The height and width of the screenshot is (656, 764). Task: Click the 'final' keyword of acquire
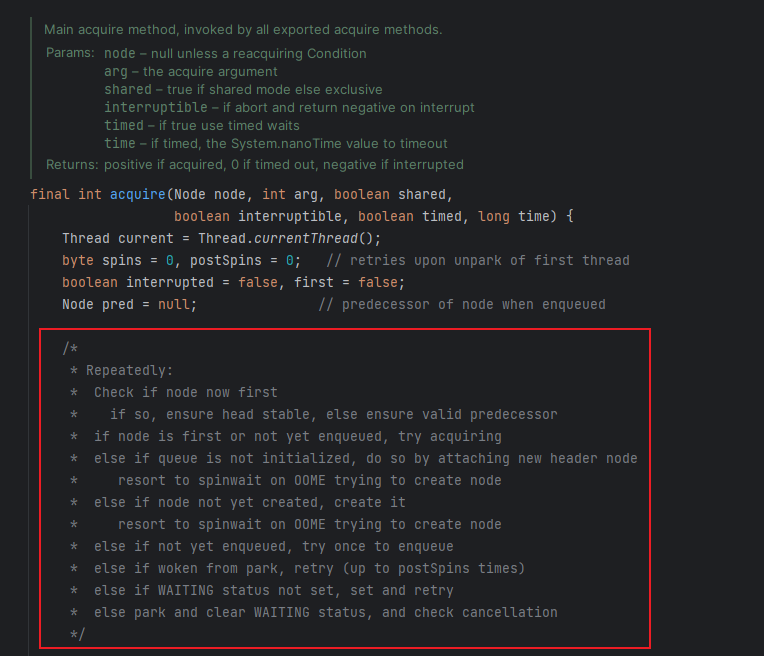50,194
